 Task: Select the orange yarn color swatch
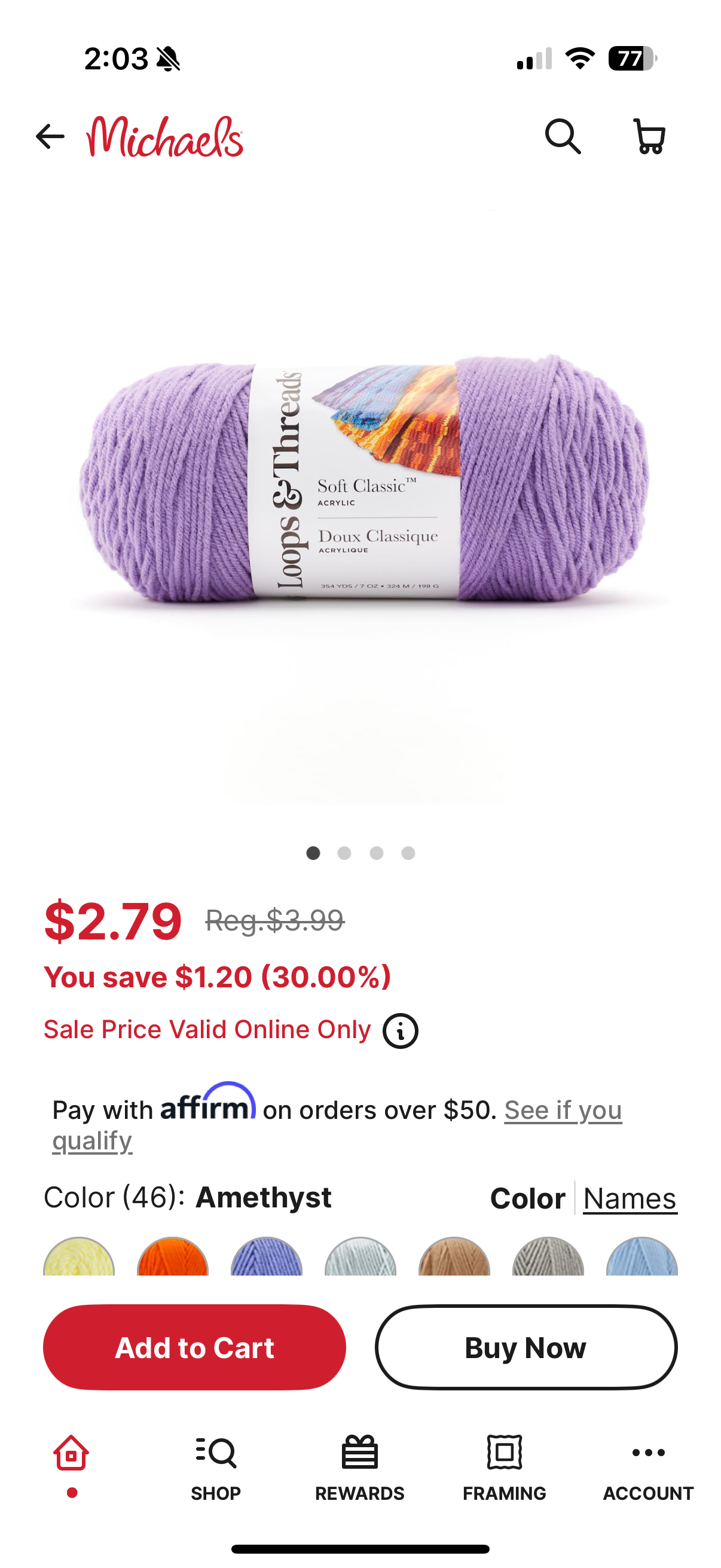tap(173, 1256)
